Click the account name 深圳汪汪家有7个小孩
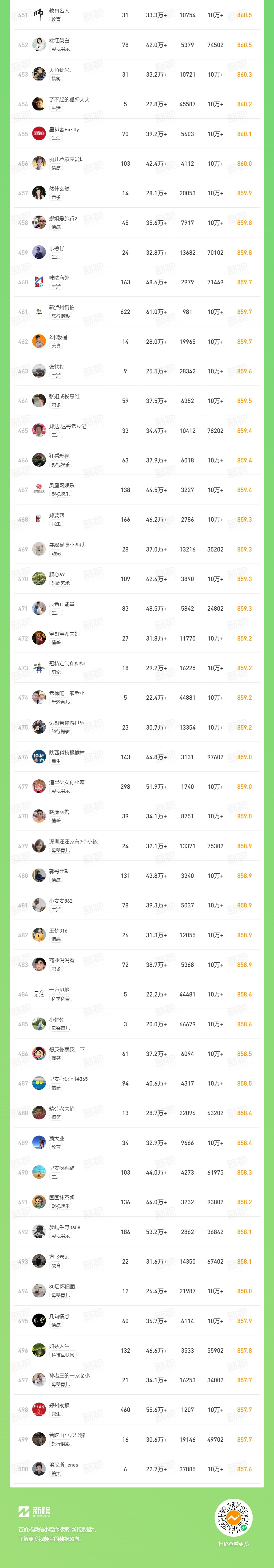Viewport: 274px width, 1568px height. pyautogui.click(x=73, y=842)
